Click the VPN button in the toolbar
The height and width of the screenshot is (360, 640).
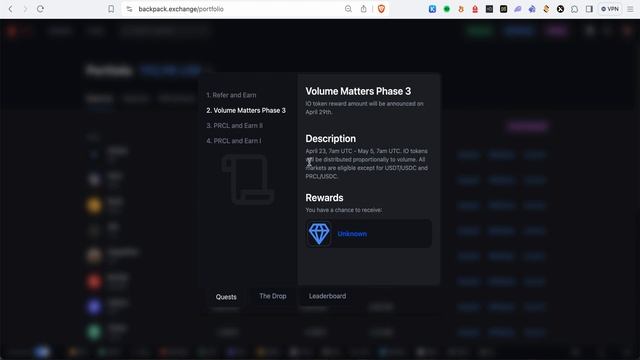click(610, 9)
